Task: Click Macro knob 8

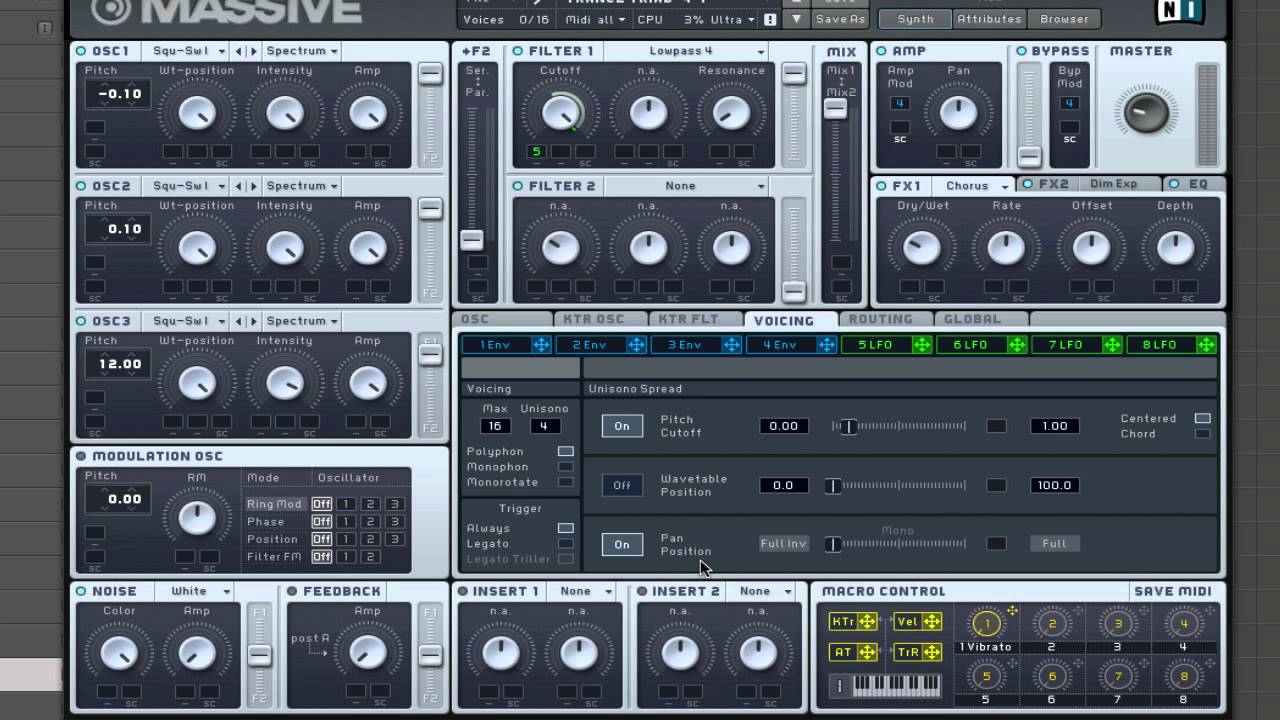Action: pos(1184,677)
